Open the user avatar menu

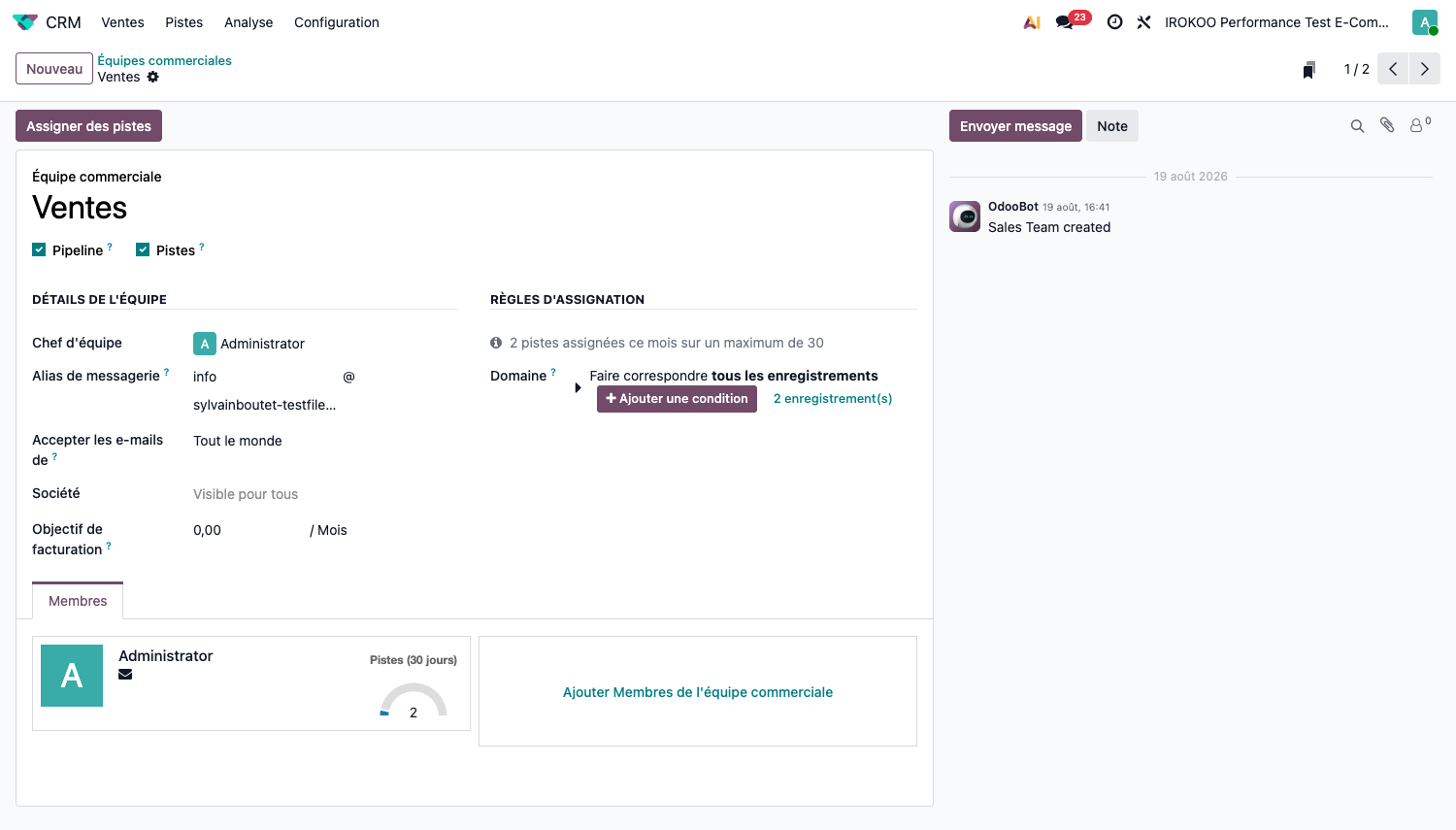click(x=1425, y=22)
